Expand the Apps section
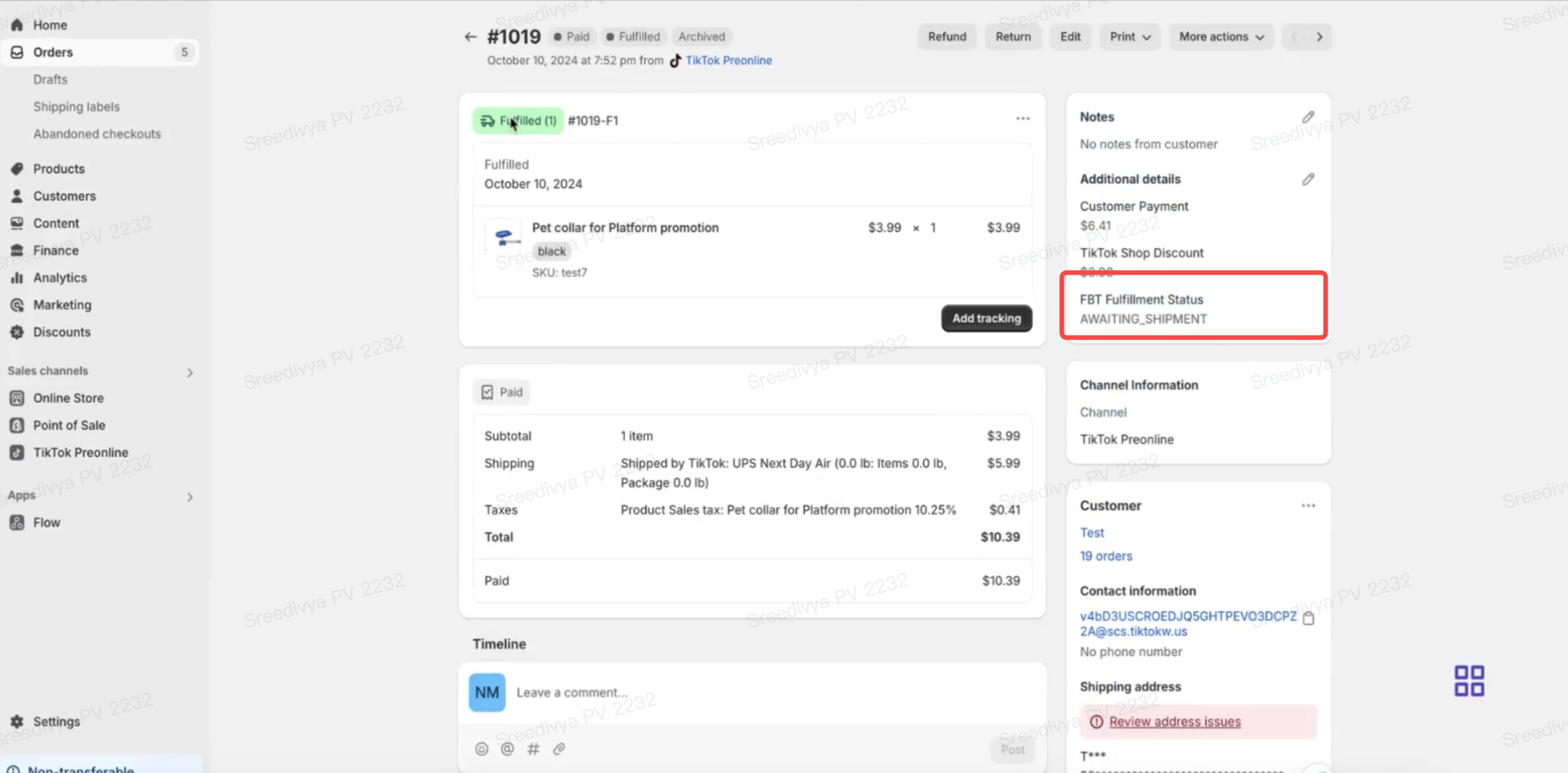 (189, 497)
